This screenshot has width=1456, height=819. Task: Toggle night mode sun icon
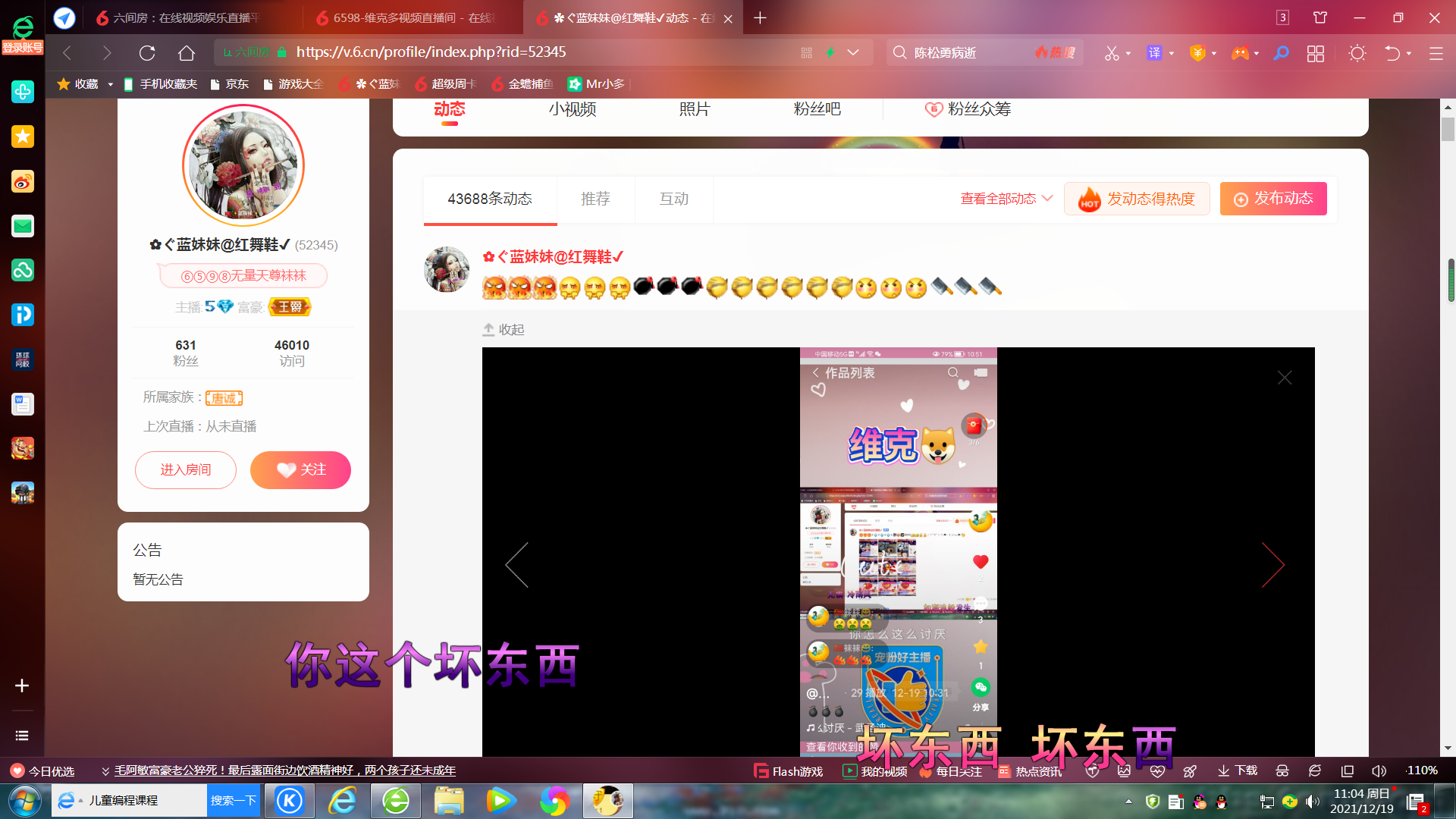1357,53
